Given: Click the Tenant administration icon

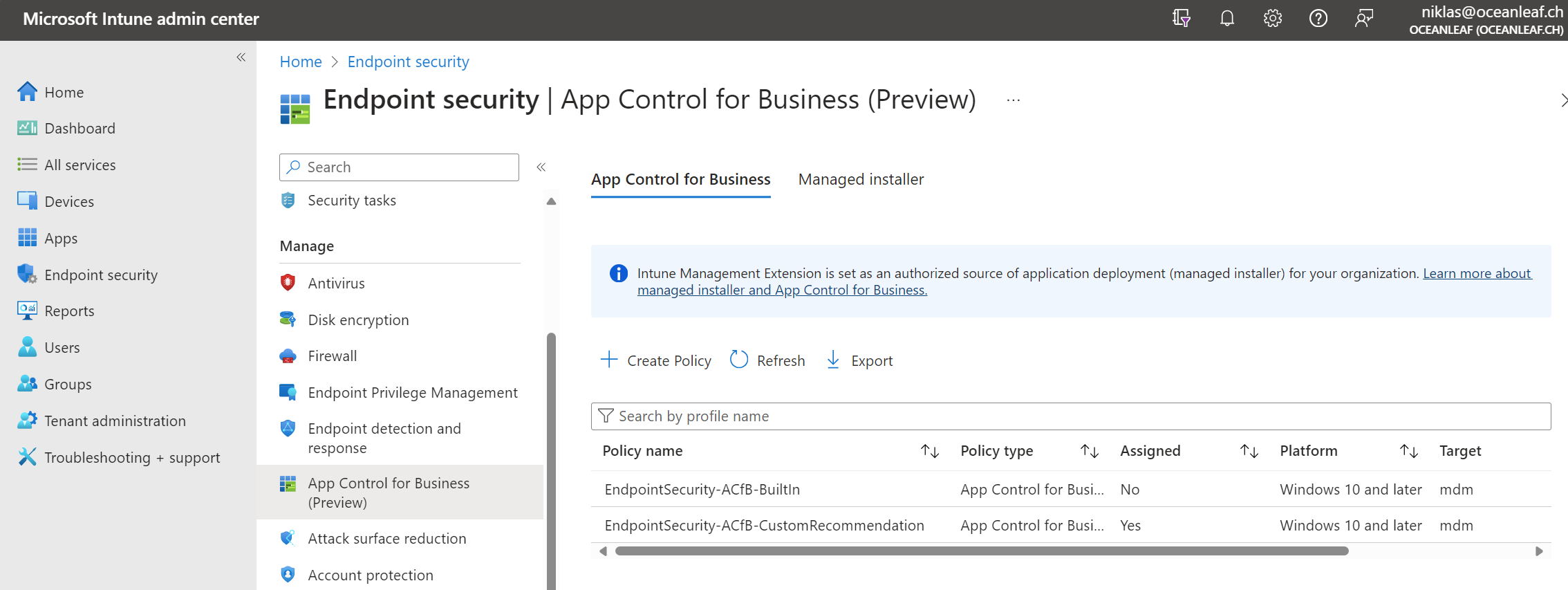Looking at the screenshot, I should point(28,420).
